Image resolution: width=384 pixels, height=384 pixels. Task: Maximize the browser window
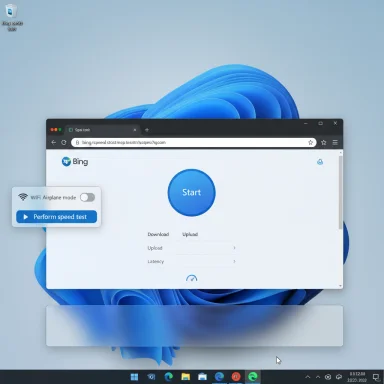tap(320, 123)
